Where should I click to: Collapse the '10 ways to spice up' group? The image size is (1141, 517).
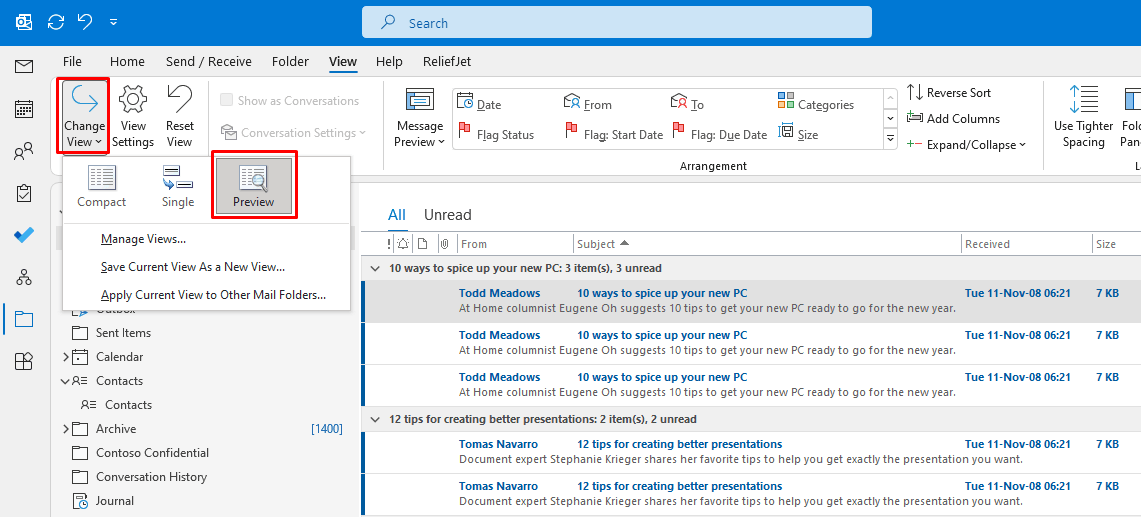[x=375, y=268]
